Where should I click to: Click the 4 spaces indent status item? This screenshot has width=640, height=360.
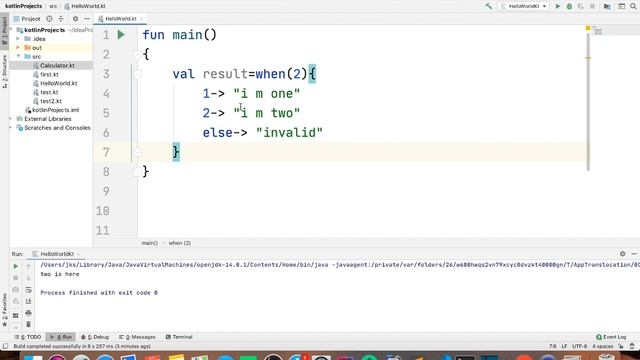click(602, 346)
